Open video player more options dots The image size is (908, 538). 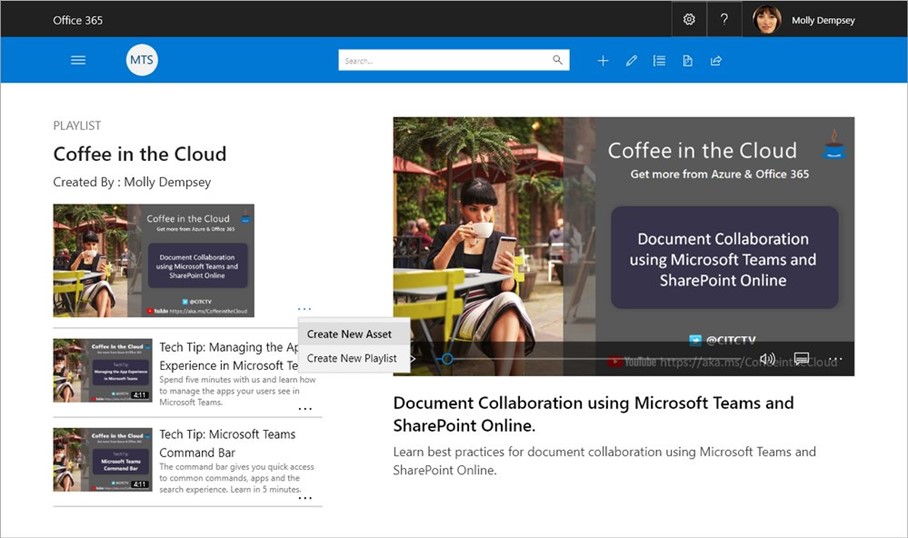click(x=836, y=360)
